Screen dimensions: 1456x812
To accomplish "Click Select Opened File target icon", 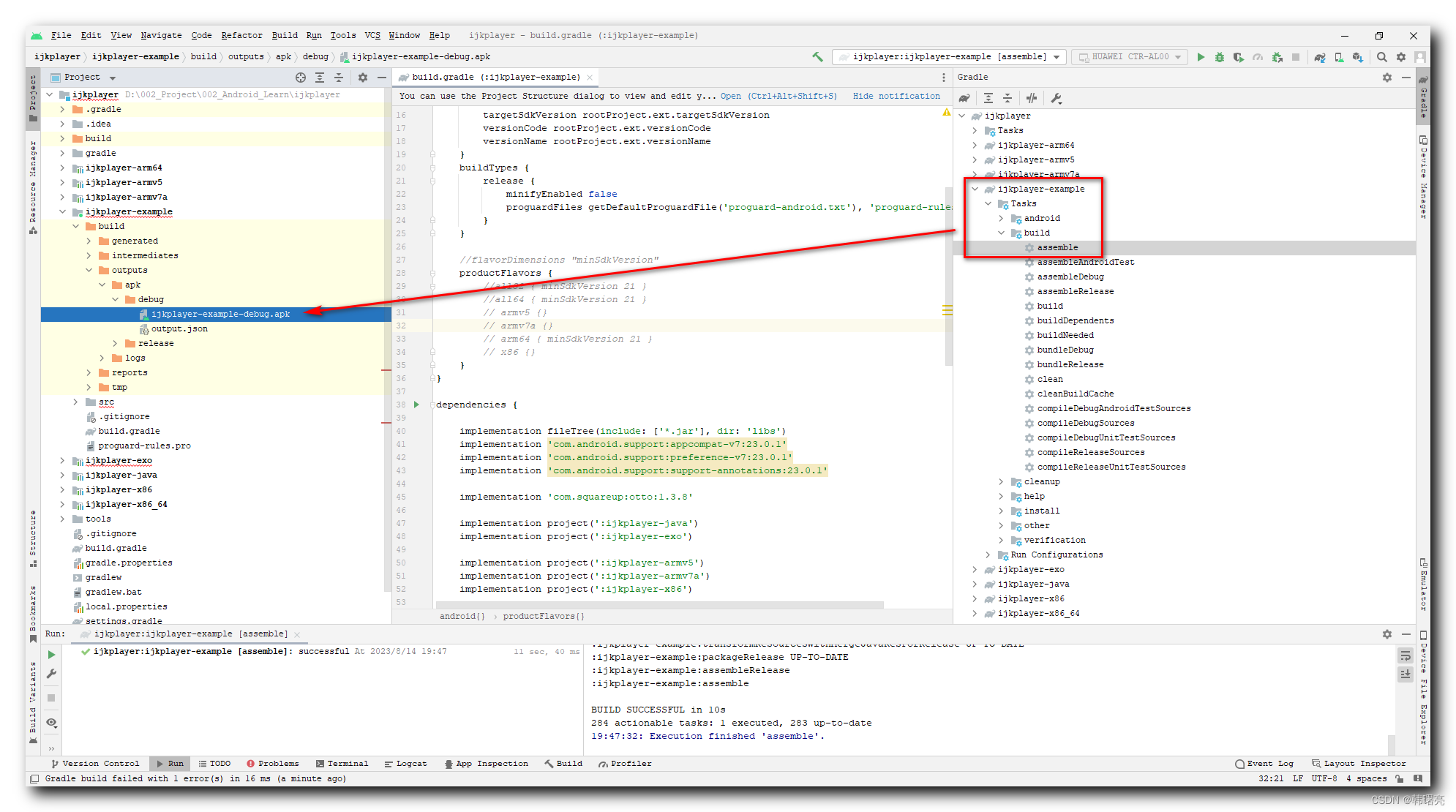I will pos(300,78).
